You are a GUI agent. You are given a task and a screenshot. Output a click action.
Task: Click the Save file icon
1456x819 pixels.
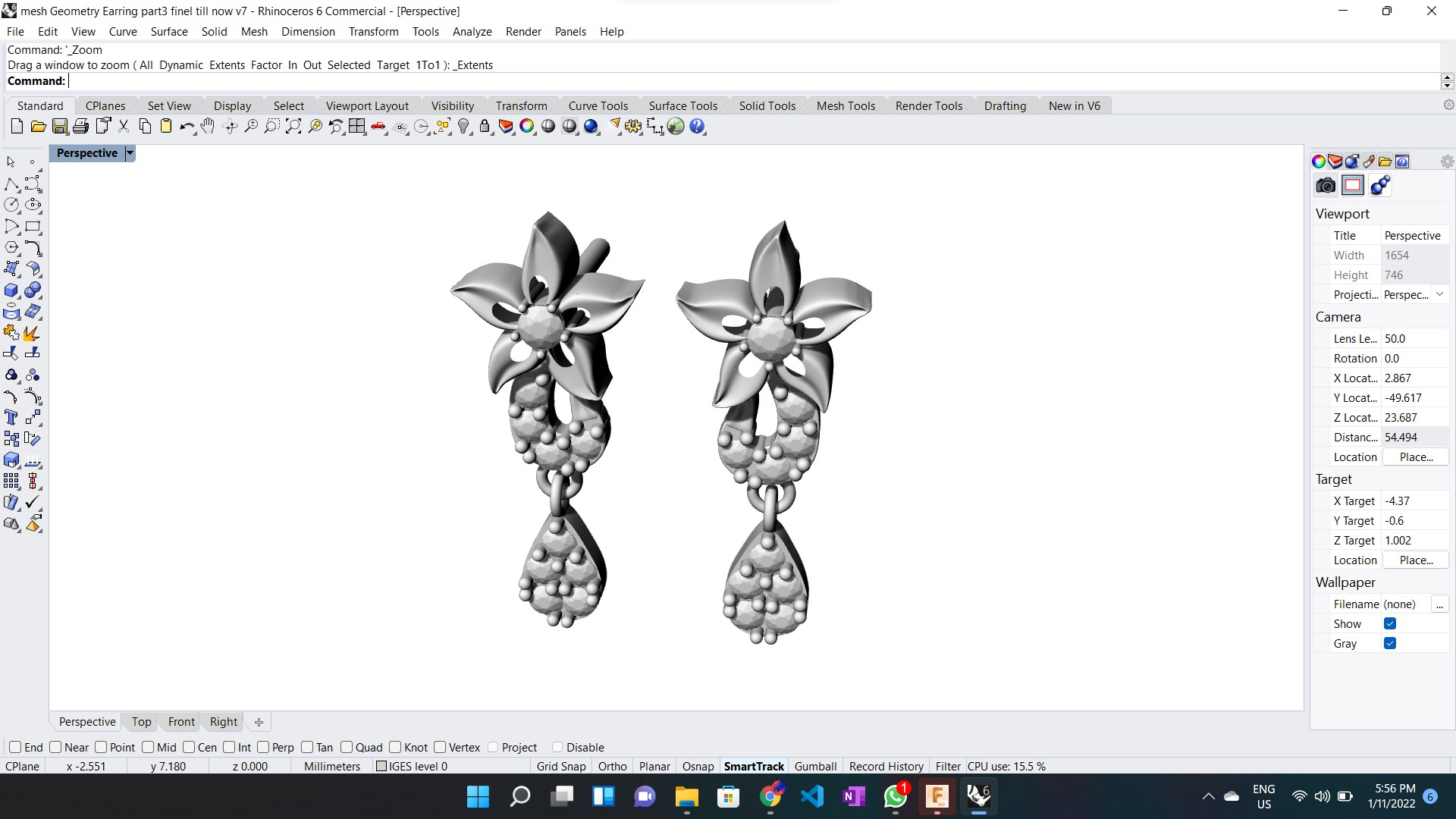click(x=60, y=127)
